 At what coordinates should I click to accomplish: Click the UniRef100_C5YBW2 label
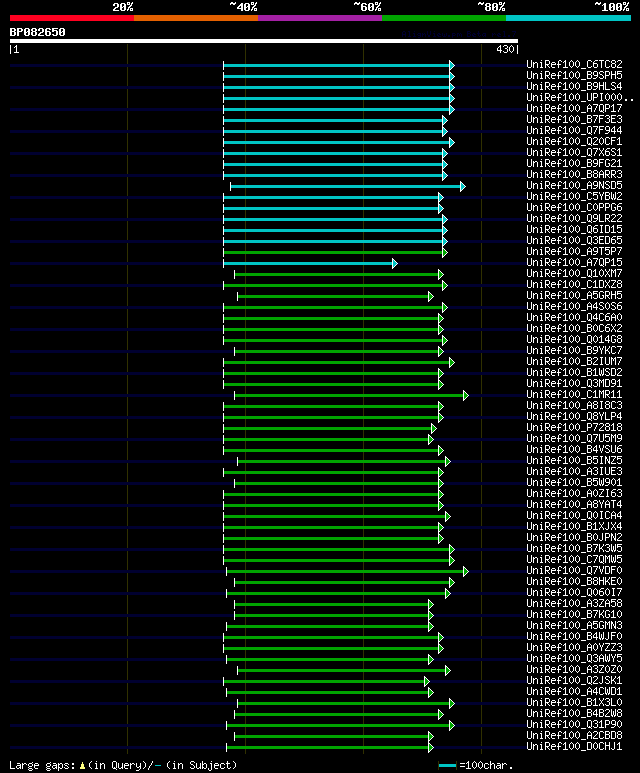(x=574, y=197)
